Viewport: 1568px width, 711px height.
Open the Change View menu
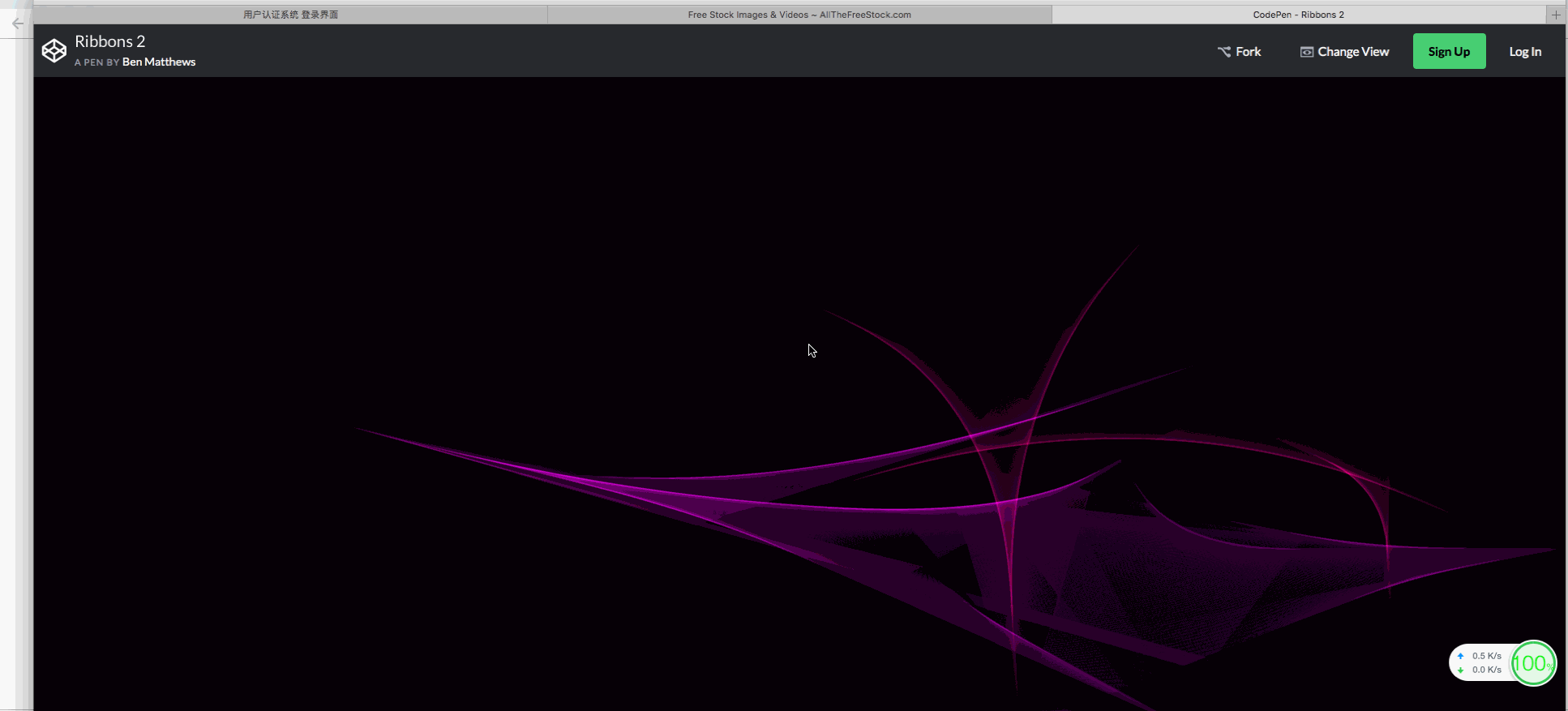point(1344,51)
